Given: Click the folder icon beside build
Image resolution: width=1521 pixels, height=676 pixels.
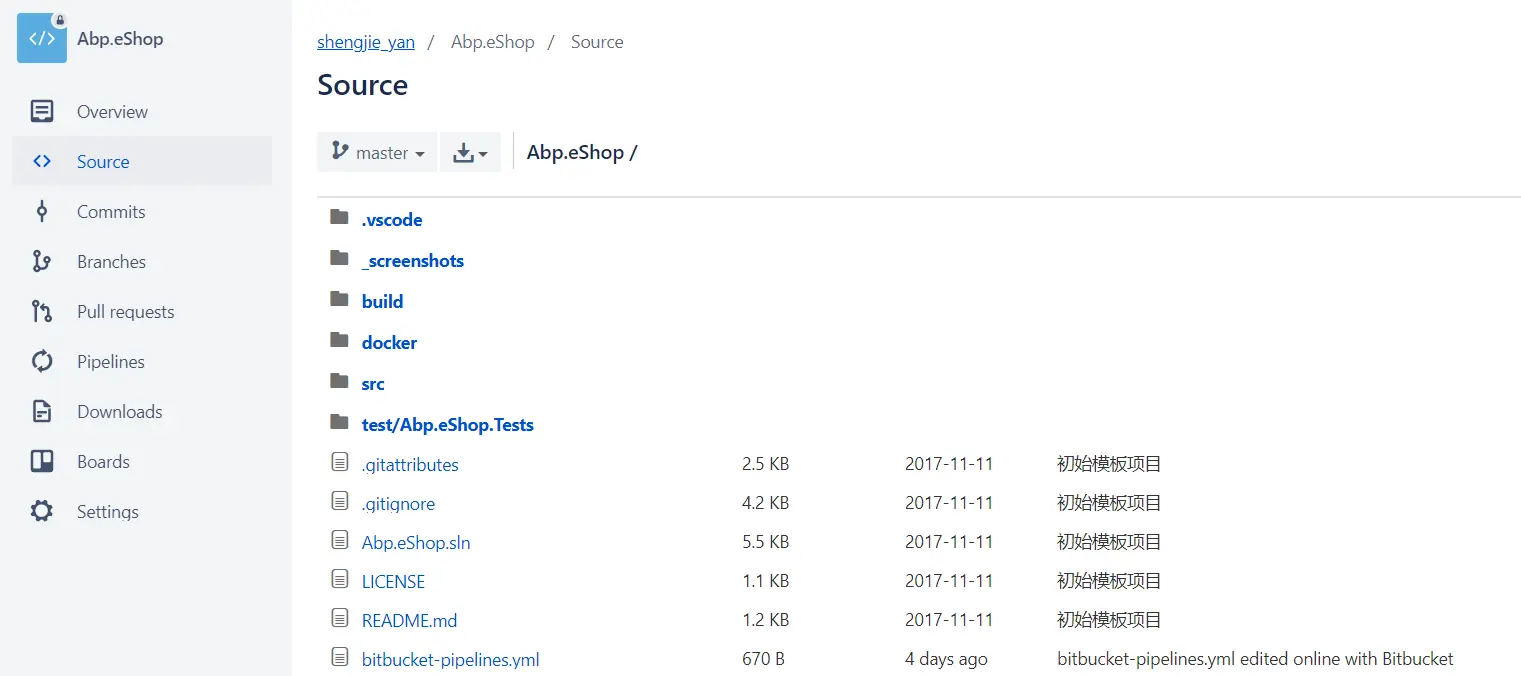Looking at the screenshot, I should tap(340, 299).
